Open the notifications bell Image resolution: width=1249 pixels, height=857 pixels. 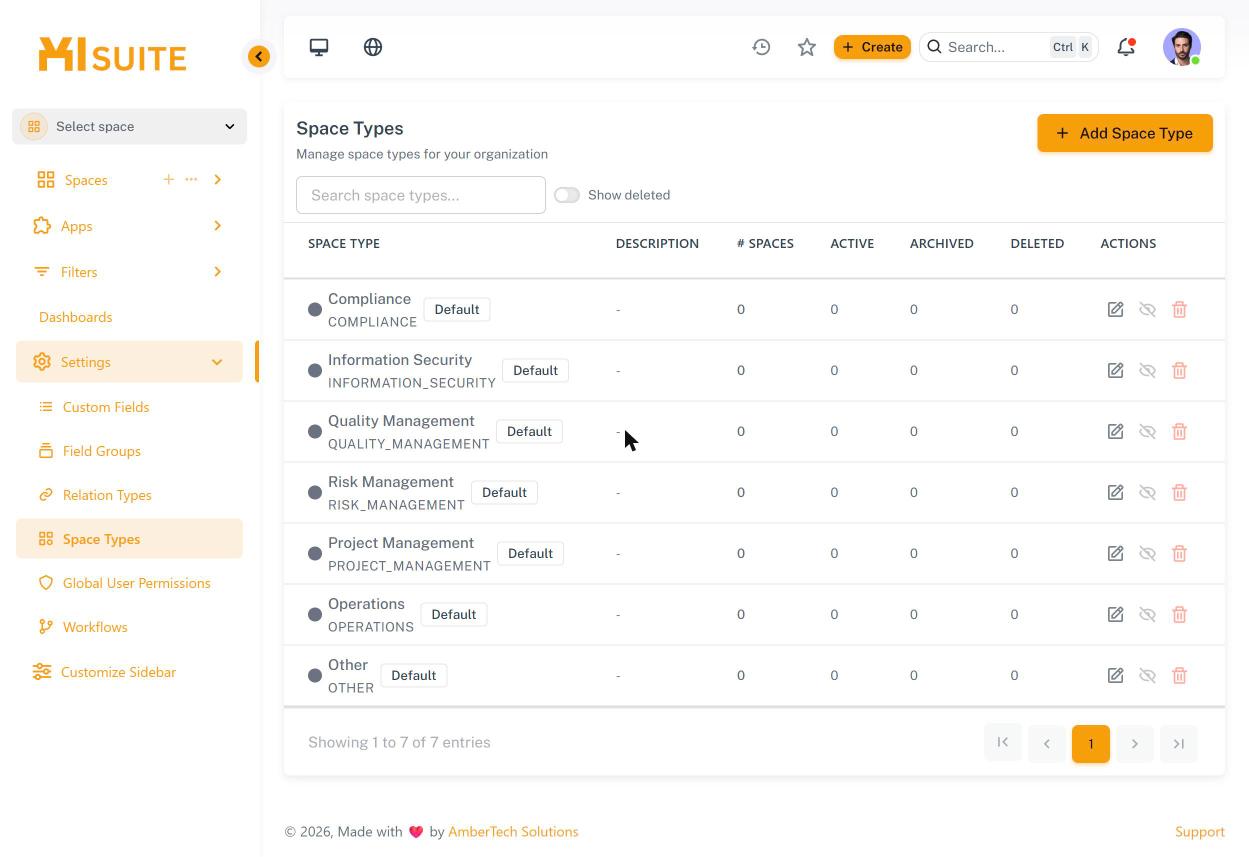point(1126,47)
